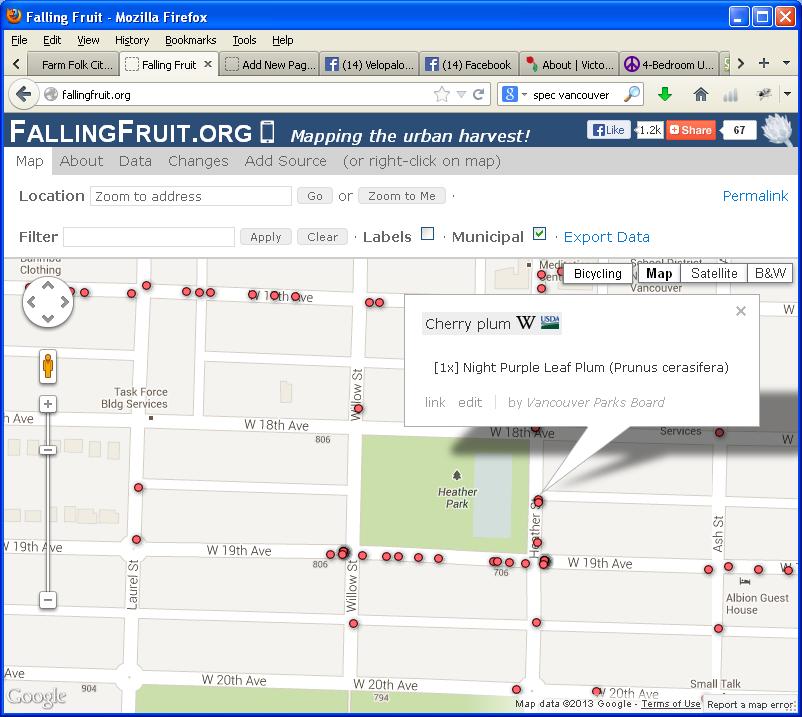Click the map zoom slider handle
802x717 pixels.
click(x=48, y=450)
